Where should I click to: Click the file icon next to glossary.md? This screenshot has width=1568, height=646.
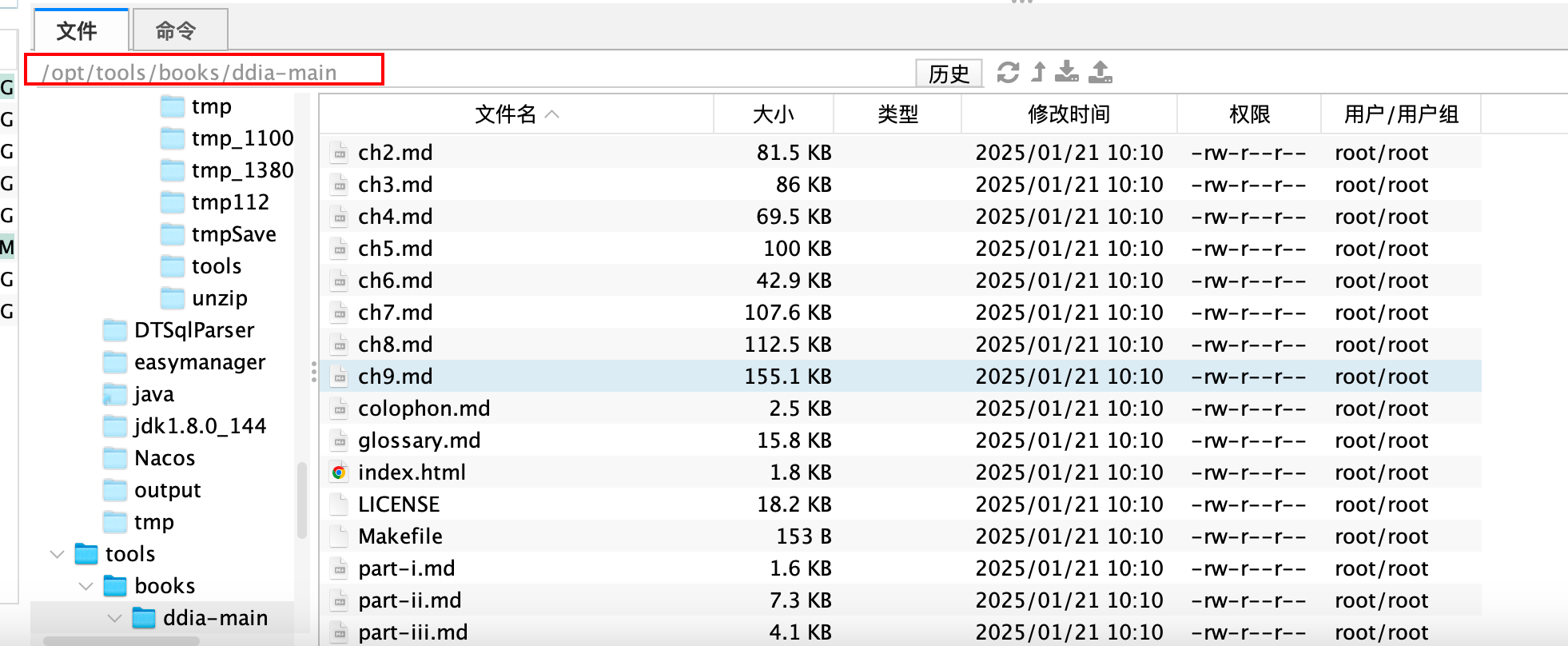[340, 441]
